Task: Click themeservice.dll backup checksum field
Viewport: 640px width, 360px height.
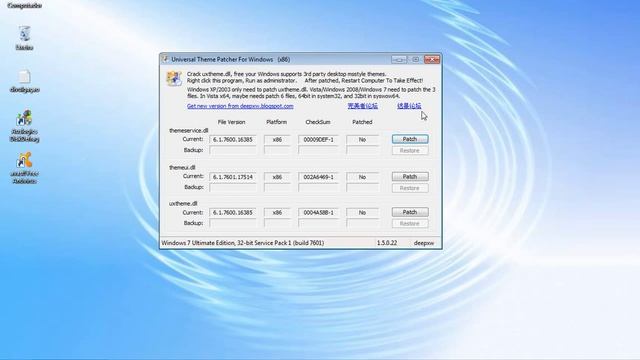Action: pos(318,150)
